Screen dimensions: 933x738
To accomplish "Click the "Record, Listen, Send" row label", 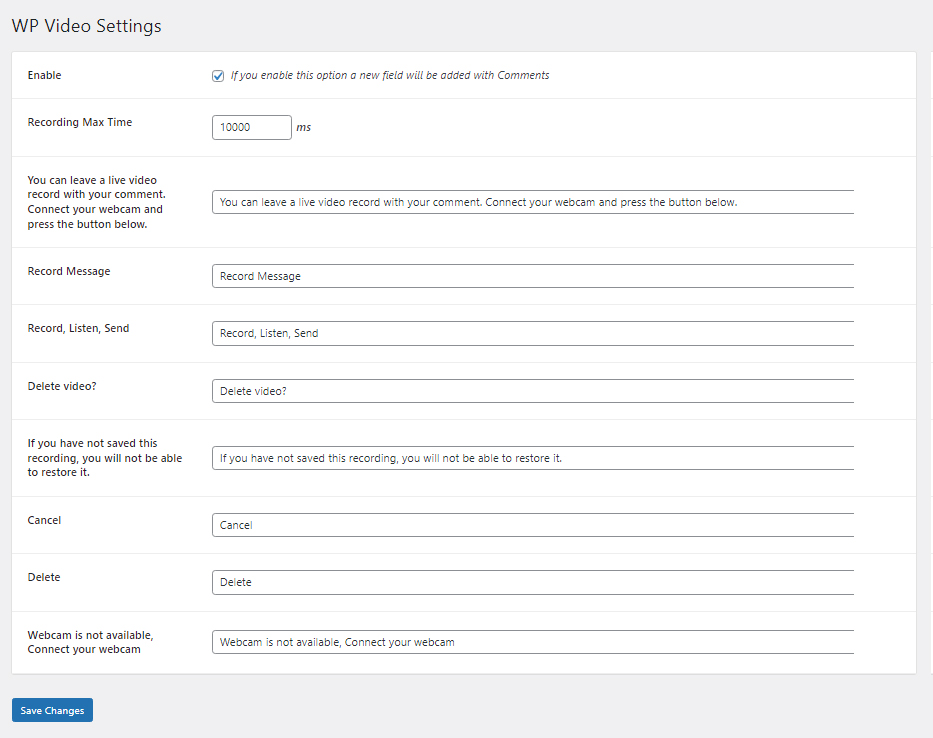I will 78,328.
